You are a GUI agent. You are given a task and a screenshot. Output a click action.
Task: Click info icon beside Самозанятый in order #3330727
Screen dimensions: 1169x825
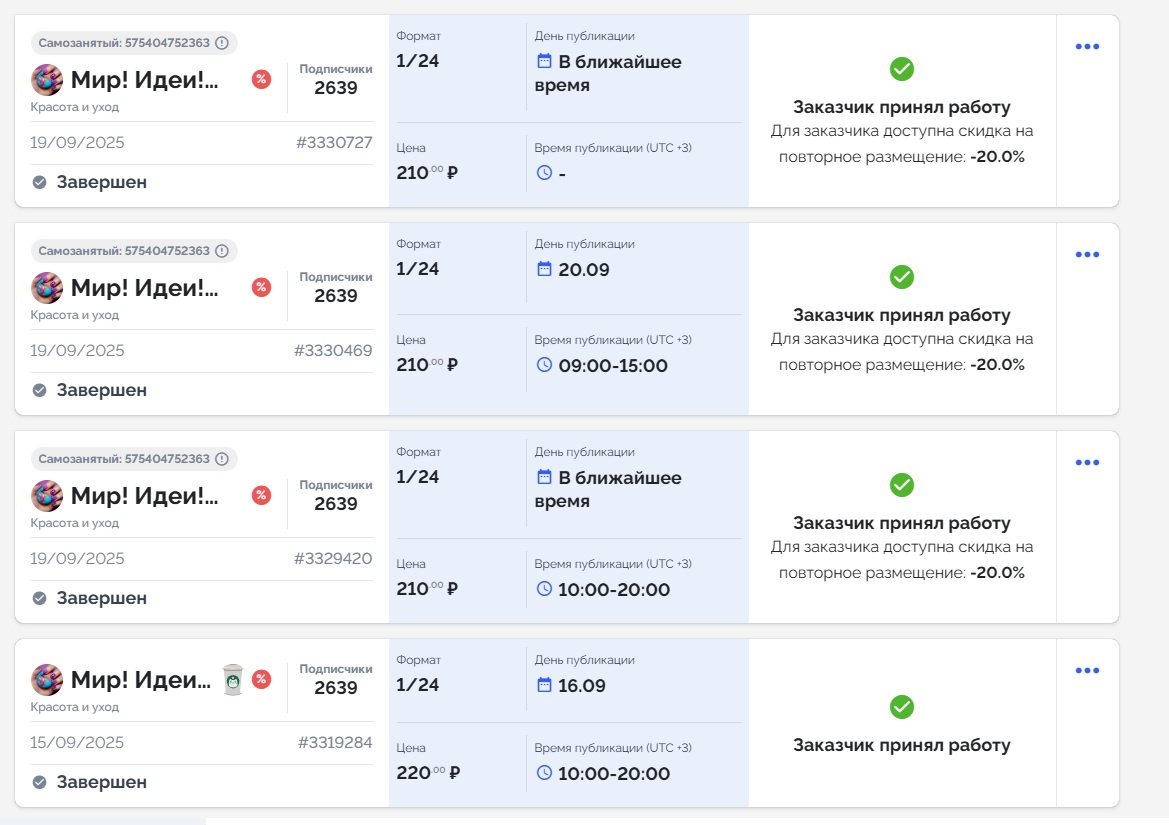(222, 43)
